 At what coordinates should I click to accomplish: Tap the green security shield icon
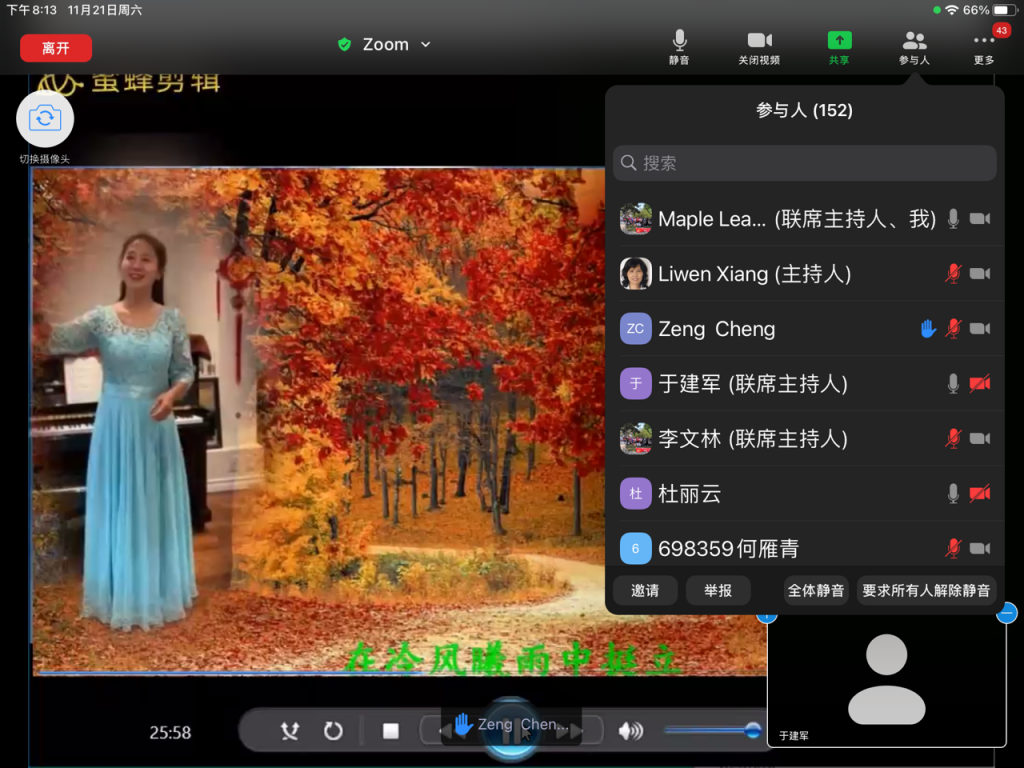click(x=344, y=44)
